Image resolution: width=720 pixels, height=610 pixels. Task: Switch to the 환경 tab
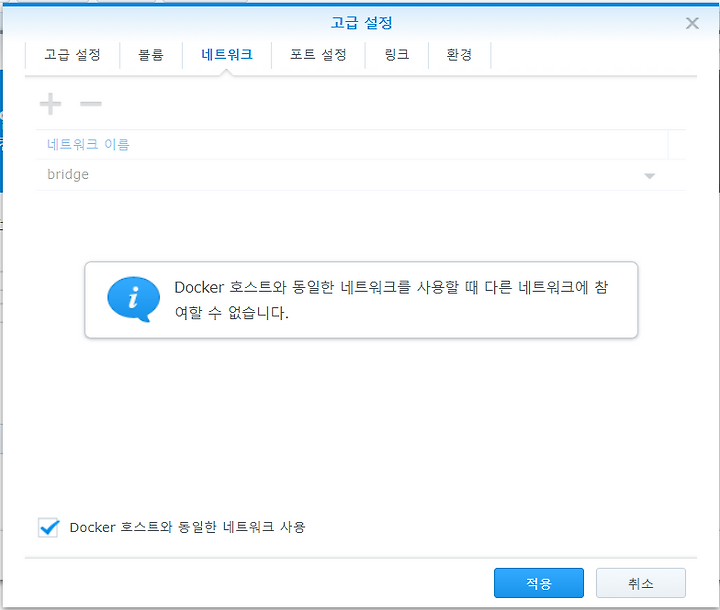(x=459, y=55)
